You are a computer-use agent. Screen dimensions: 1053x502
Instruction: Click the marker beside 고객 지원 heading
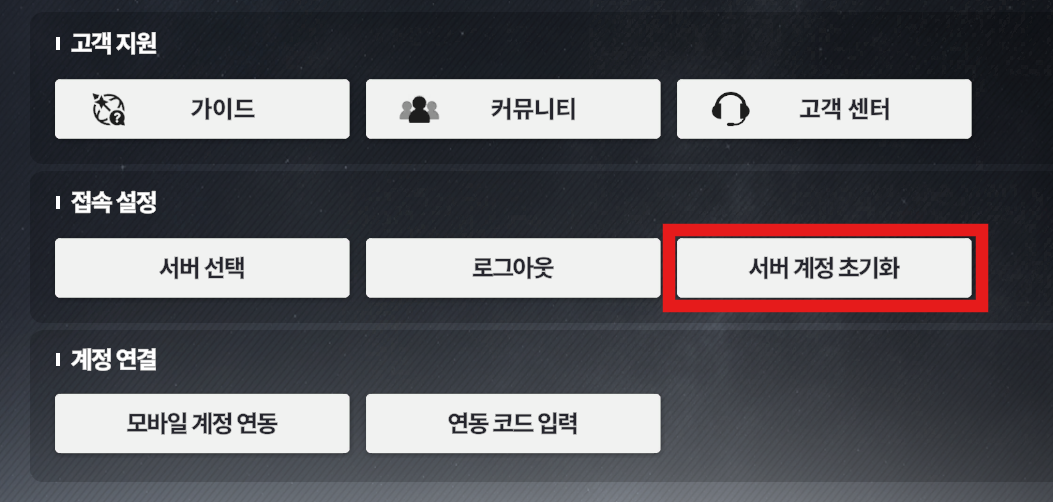(x=58, y=44)
